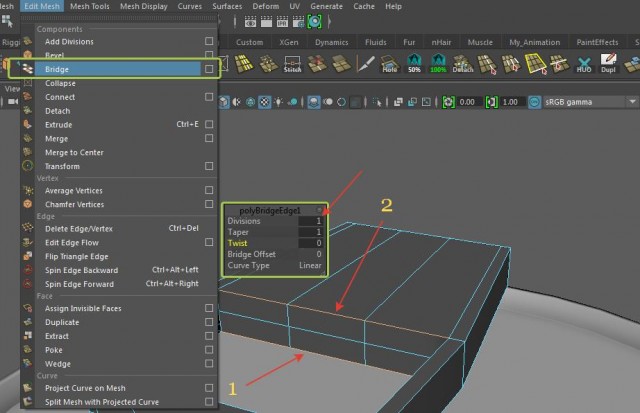Click the Hole shelf tool icon
The width and height of the screenshot is (640, 413).
click(389, 64)
